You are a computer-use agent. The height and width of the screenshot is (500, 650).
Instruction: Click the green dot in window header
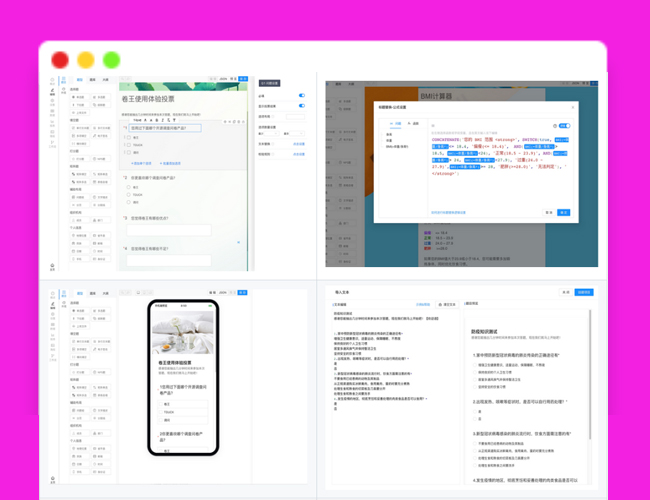(112, 60)
